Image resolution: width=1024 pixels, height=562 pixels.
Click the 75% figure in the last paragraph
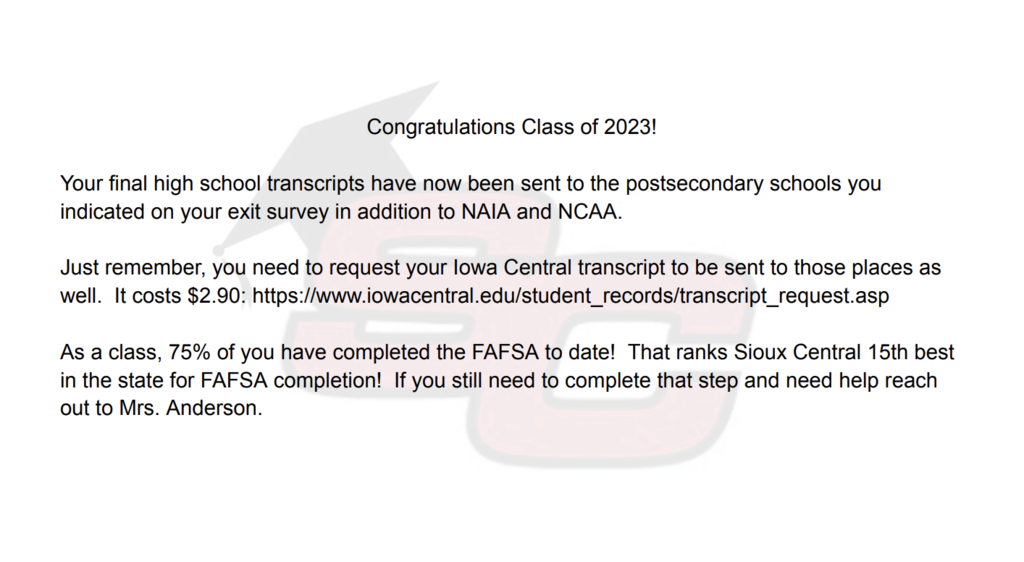click(x=189, y=352)
